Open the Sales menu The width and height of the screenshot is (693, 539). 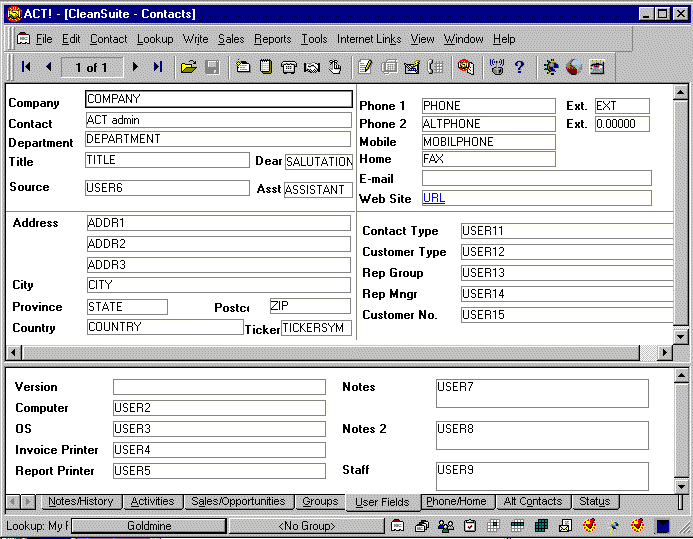[x=231, y=39]
